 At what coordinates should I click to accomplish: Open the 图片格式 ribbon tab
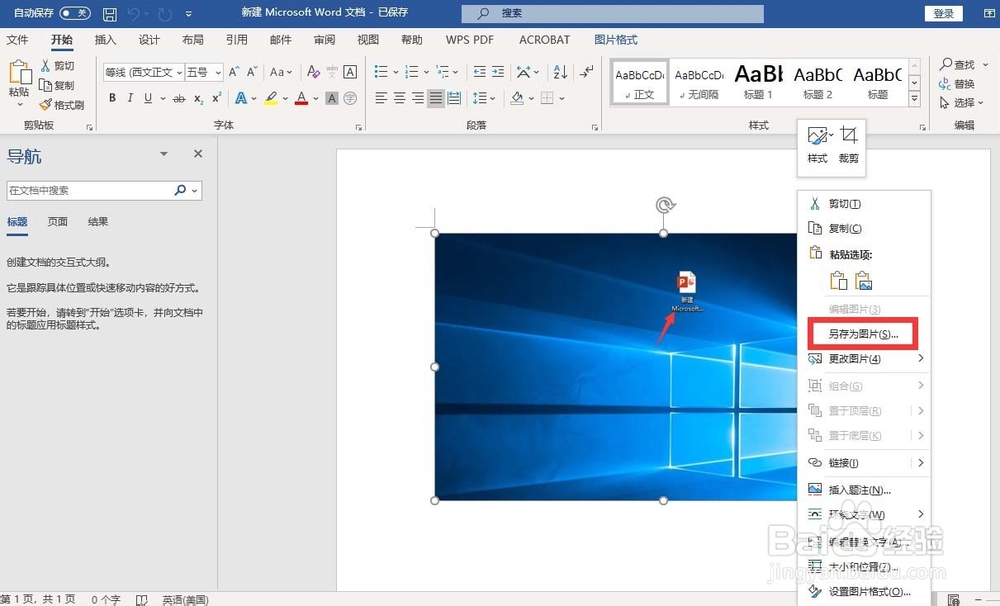coord(615,40)
